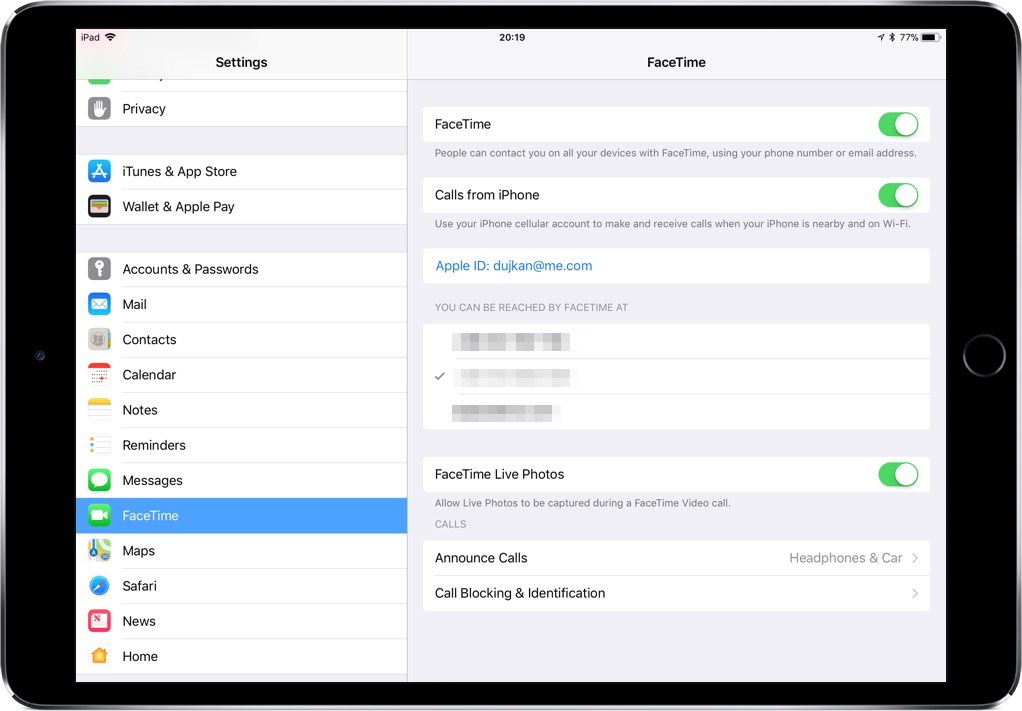Tap the FaceTime pane title
The width and height of the screenshot is (1022, 711).
tap(676, 63)
